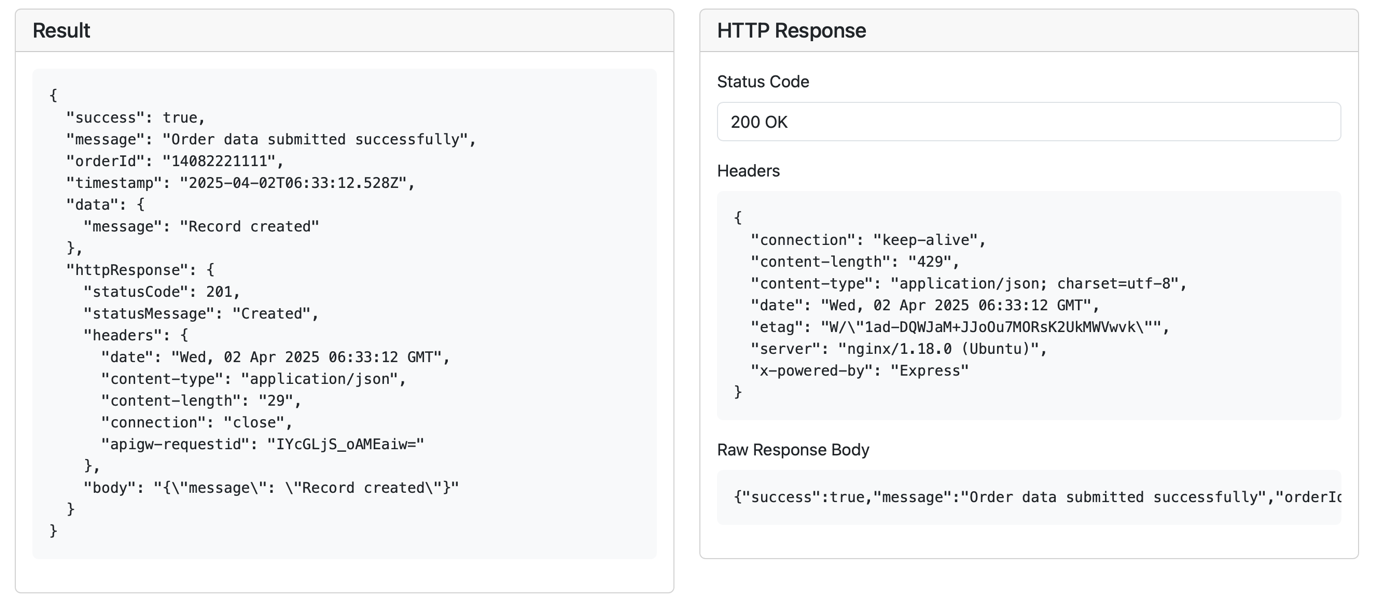Click the Status Code field showing 200 OK
The width and height of the screenshot is (1378, 605).
[1028, 122]
